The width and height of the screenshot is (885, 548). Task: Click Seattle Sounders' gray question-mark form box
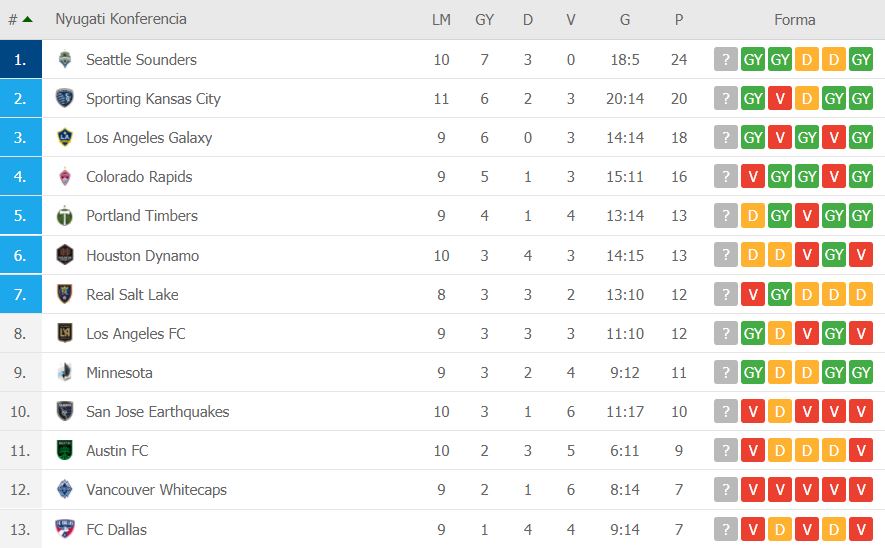726,59
